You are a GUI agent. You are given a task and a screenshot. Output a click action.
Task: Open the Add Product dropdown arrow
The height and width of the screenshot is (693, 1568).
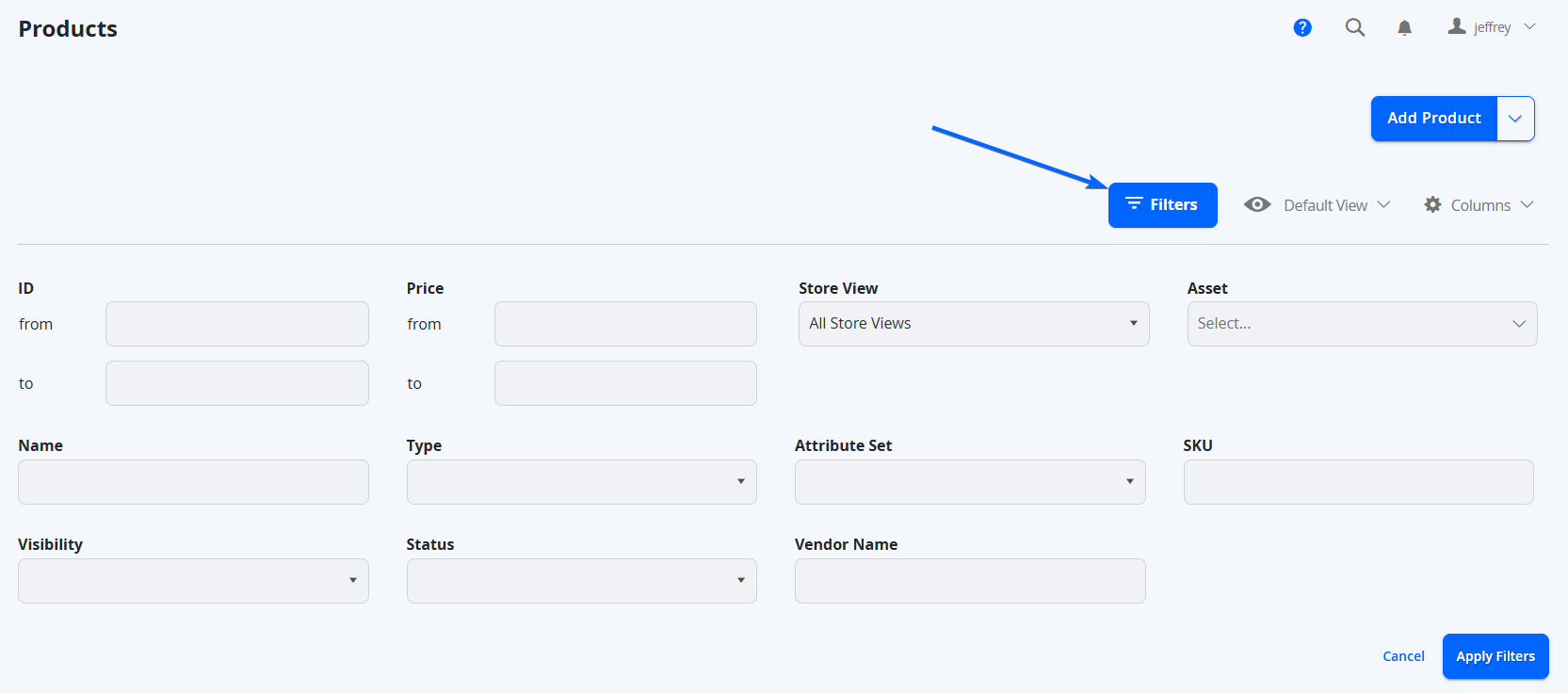click(x=1515, y=119)
